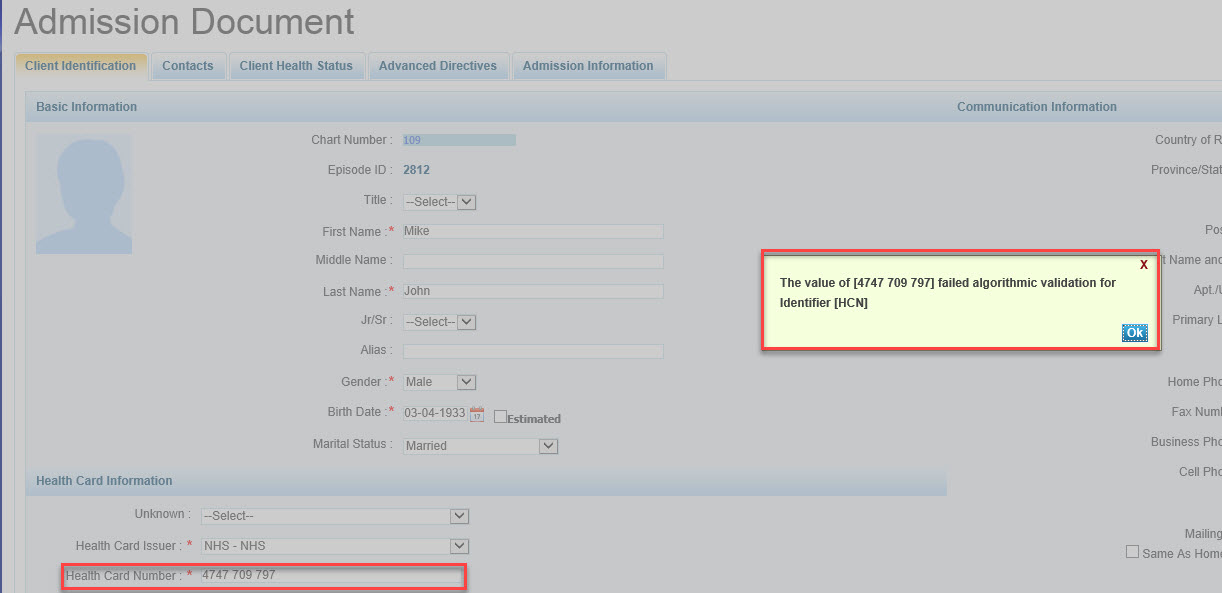
Task: Click the Chart Number field
Action: (x=459, y=141)
